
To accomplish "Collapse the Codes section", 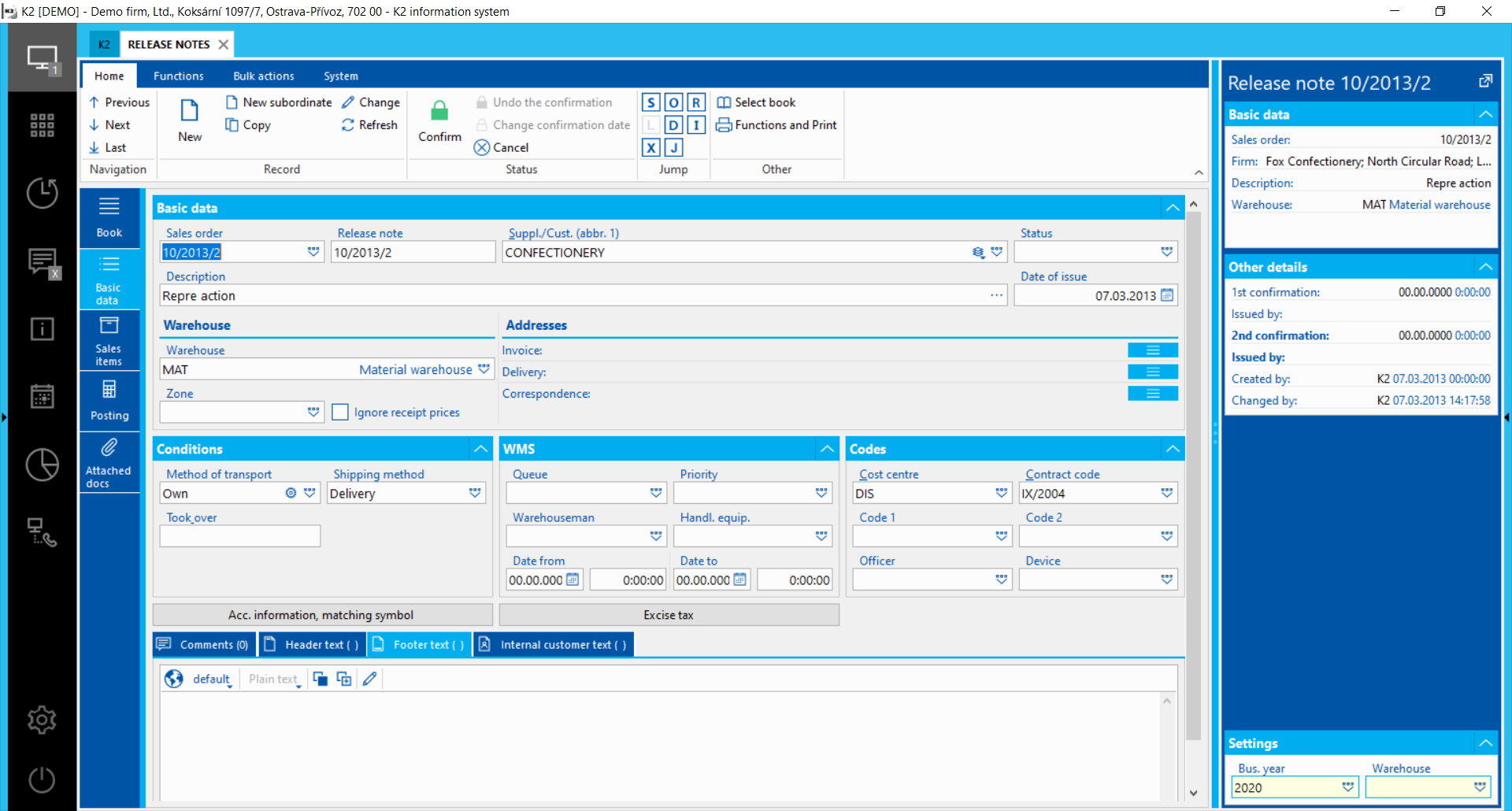I will pos(1173,449).
